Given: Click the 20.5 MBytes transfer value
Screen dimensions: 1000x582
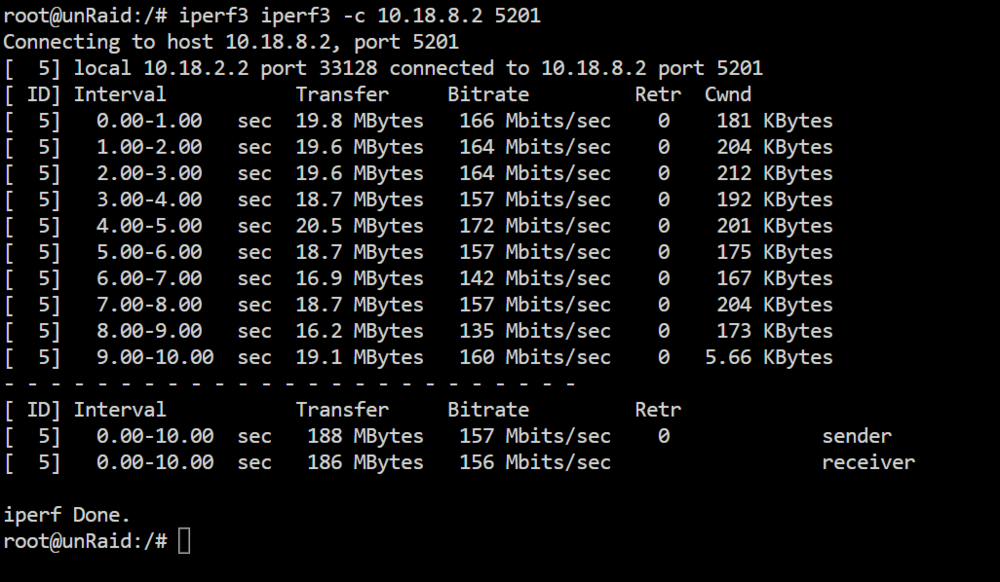Looking at the screenshot, I should [360, 226].
